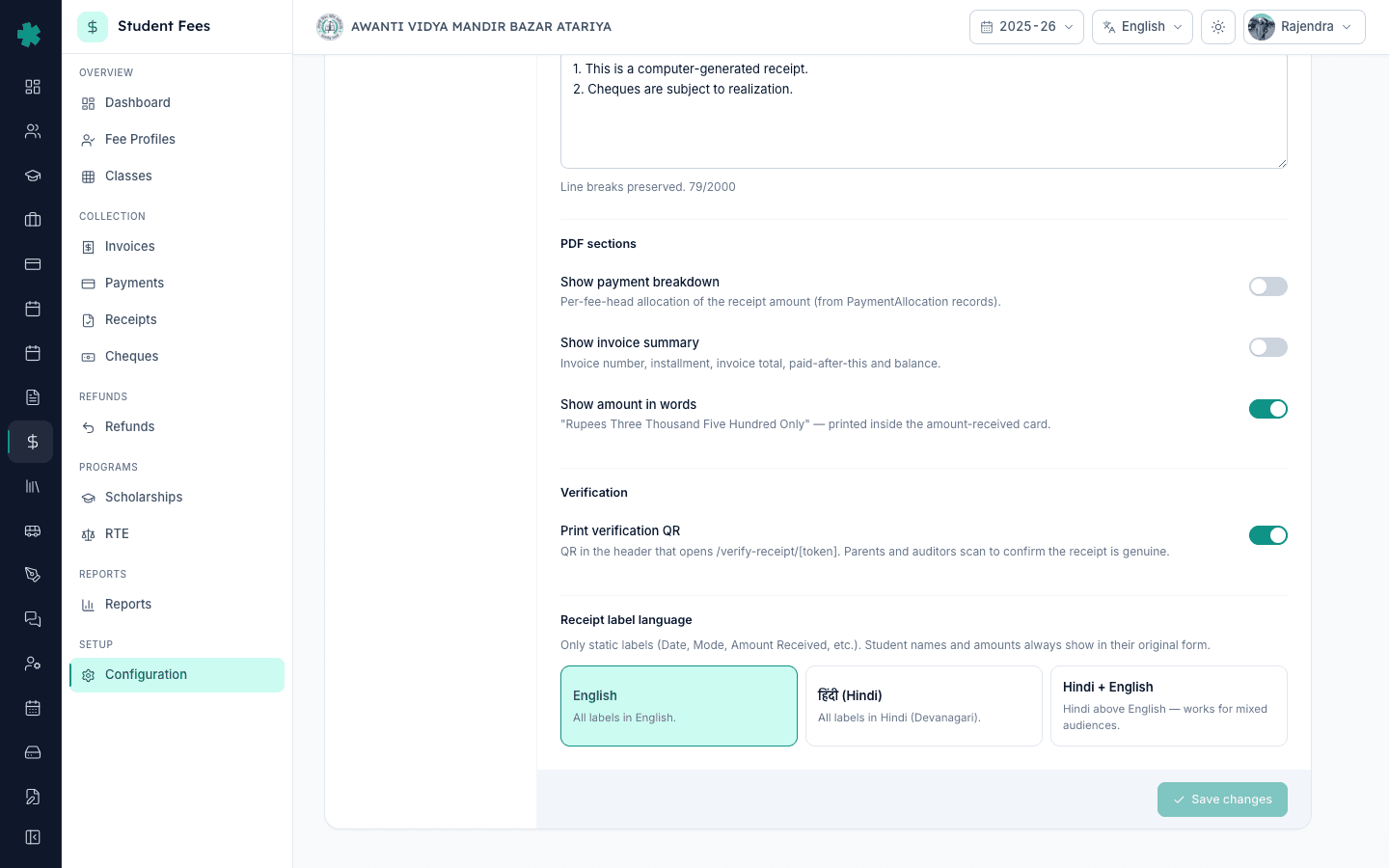Click the Cheques banknote icon

[89, 357]
